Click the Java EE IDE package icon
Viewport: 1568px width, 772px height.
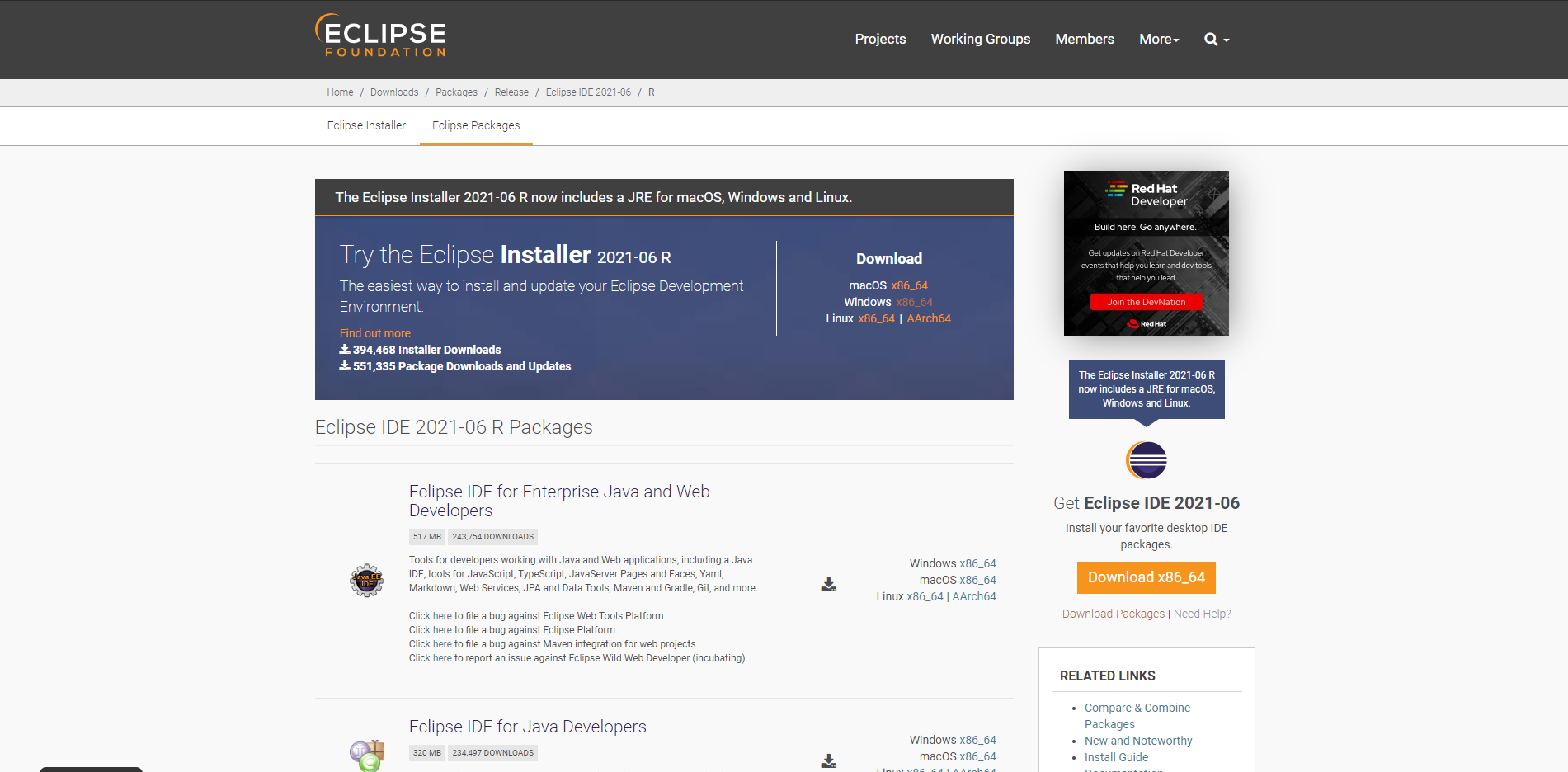[x=367, y=581]
